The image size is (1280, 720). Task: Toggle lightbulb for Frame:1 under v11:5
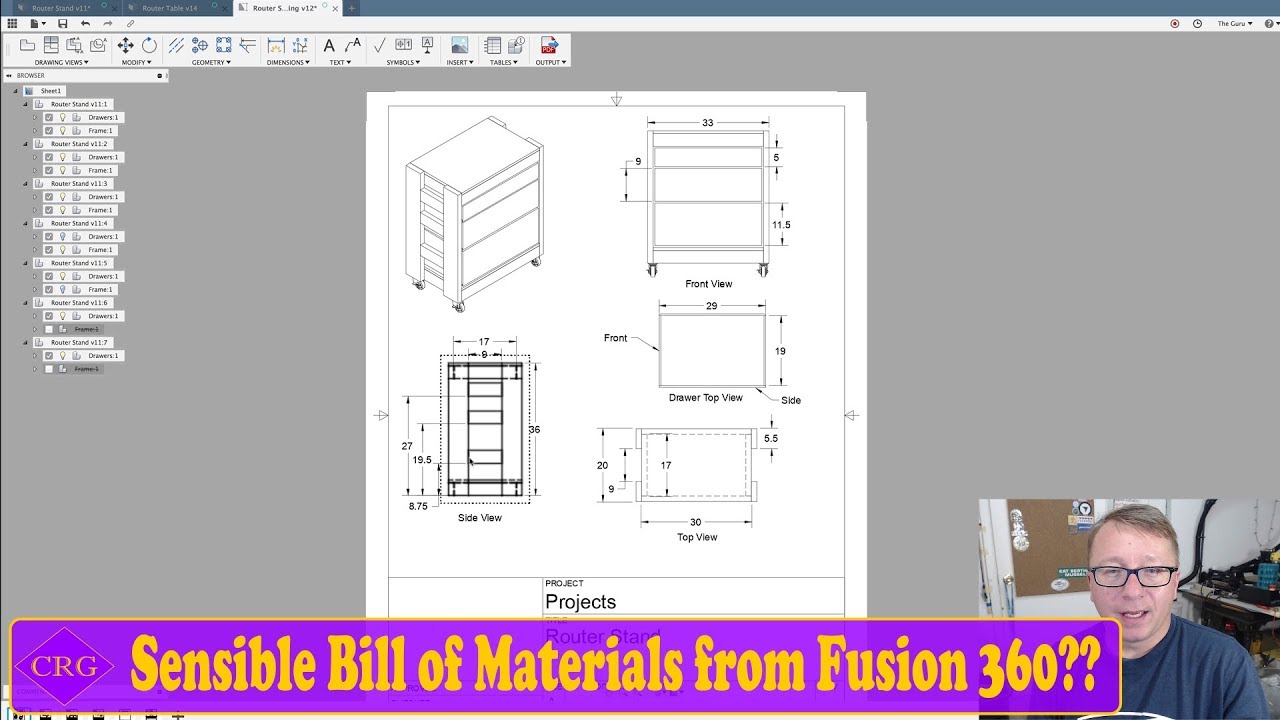[x=62, y=289]
